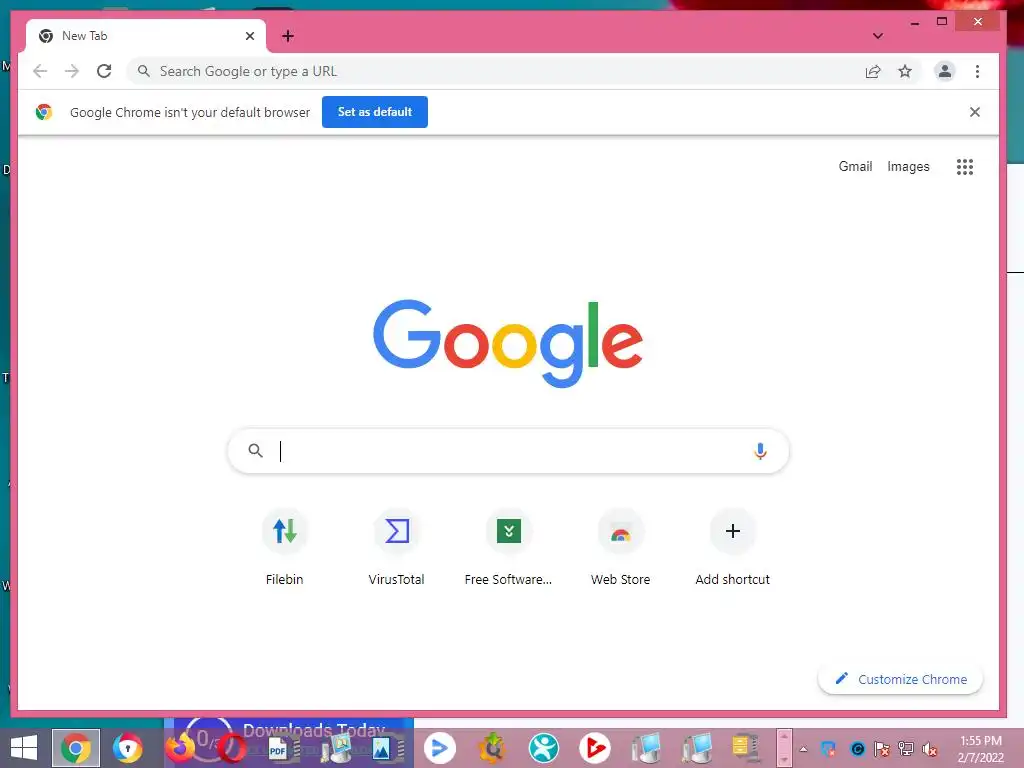Show hidden system tray icons

click(803, 749)
